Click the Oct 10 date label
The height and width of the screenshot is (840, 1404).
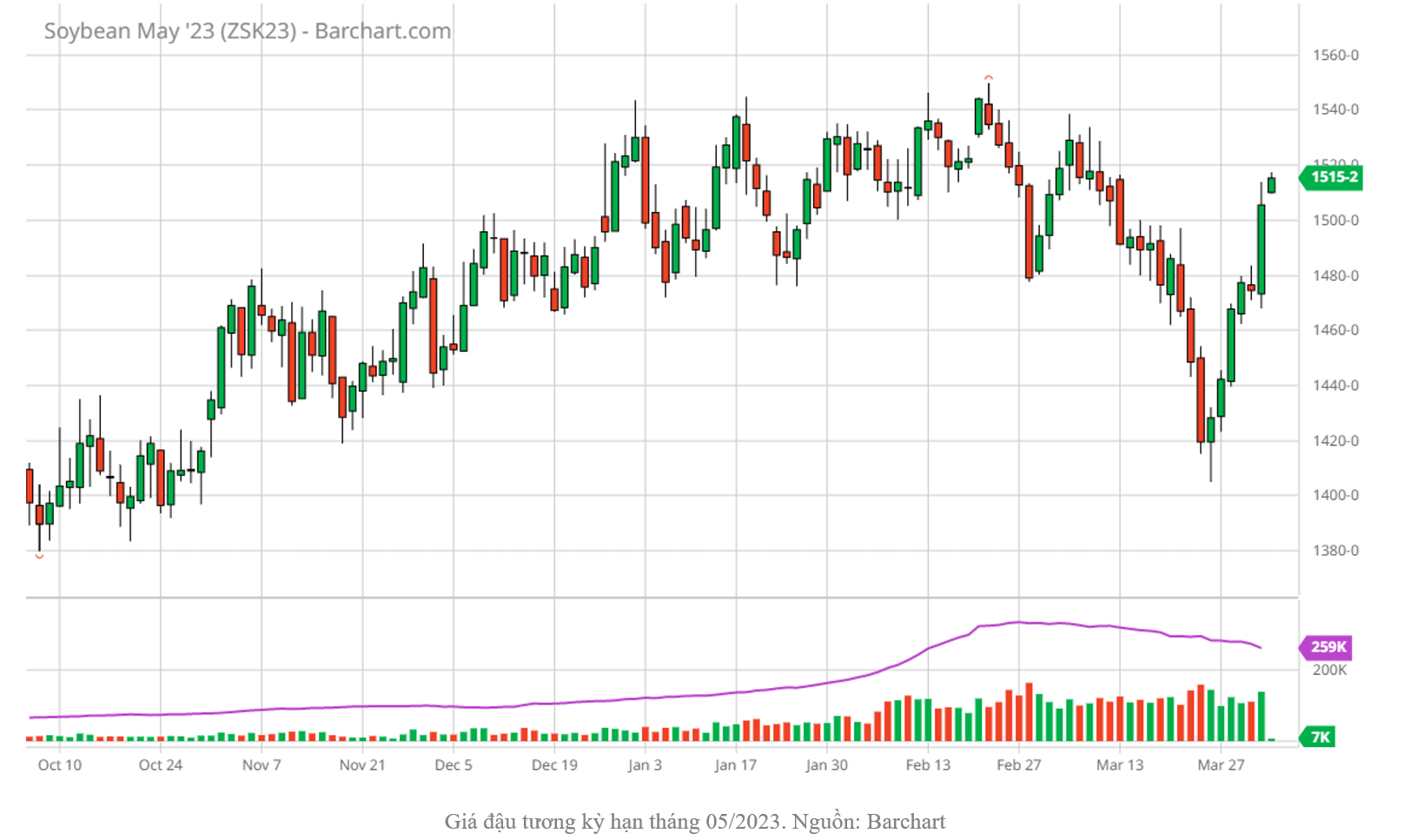60,765
